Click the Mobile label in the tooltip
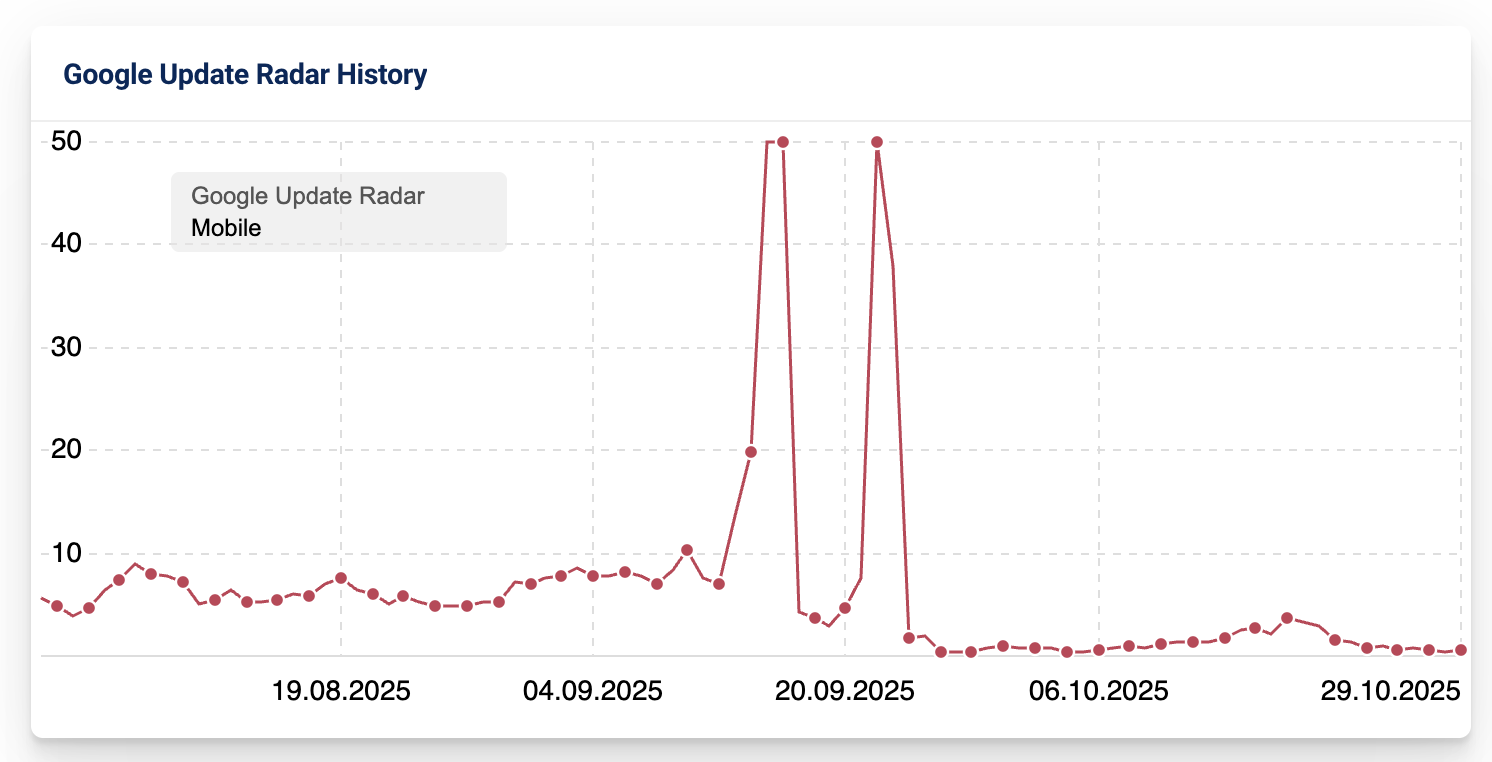Image resolution: width=1492 pixels, height=762 pixels. tap(226, 228)
